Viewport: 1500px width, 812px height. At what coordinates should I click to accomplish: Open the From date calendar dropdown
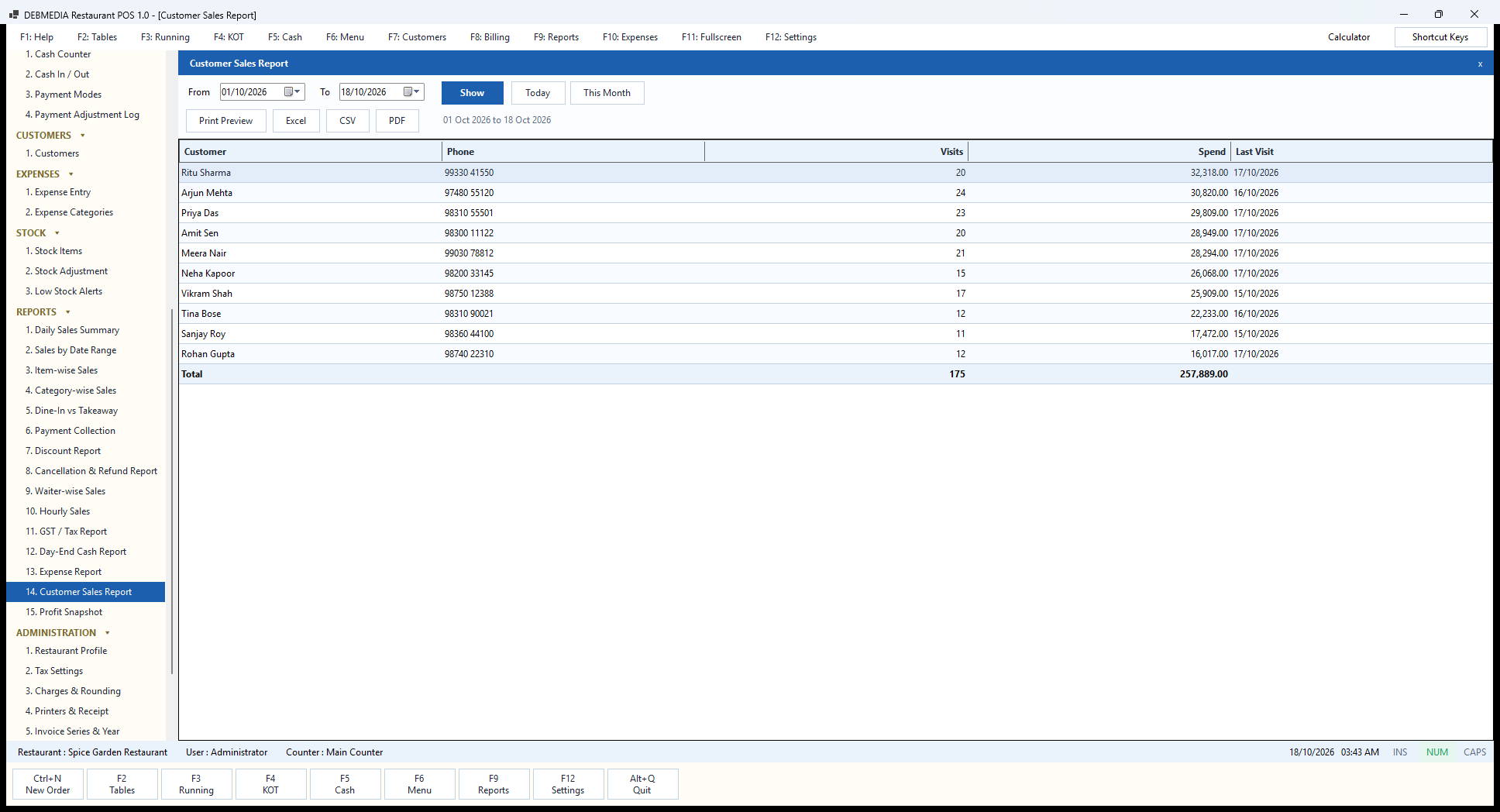[x=292, y=92]
